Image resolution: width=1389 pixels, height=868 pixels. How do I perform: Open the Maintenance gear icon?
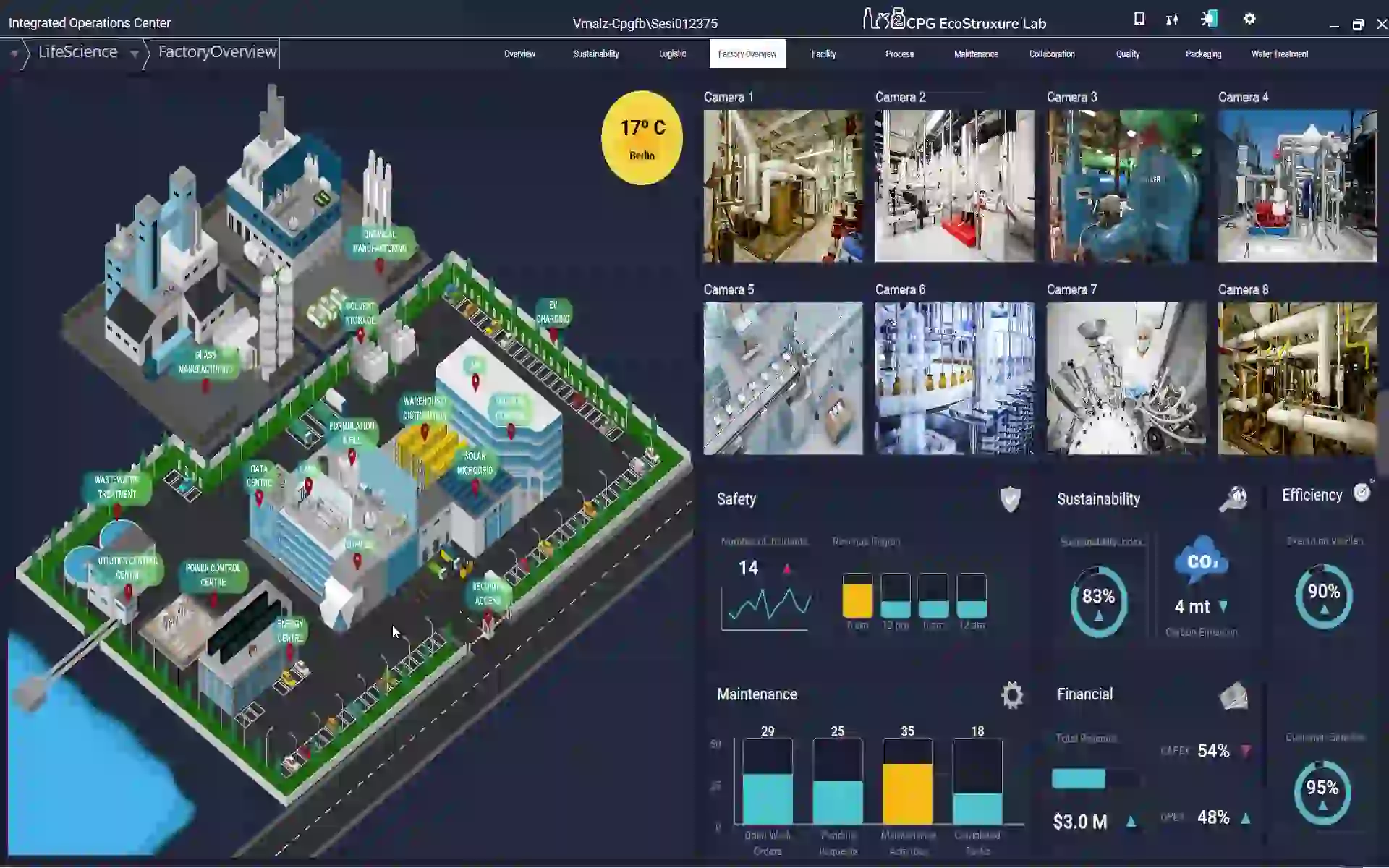[1012, 694]
